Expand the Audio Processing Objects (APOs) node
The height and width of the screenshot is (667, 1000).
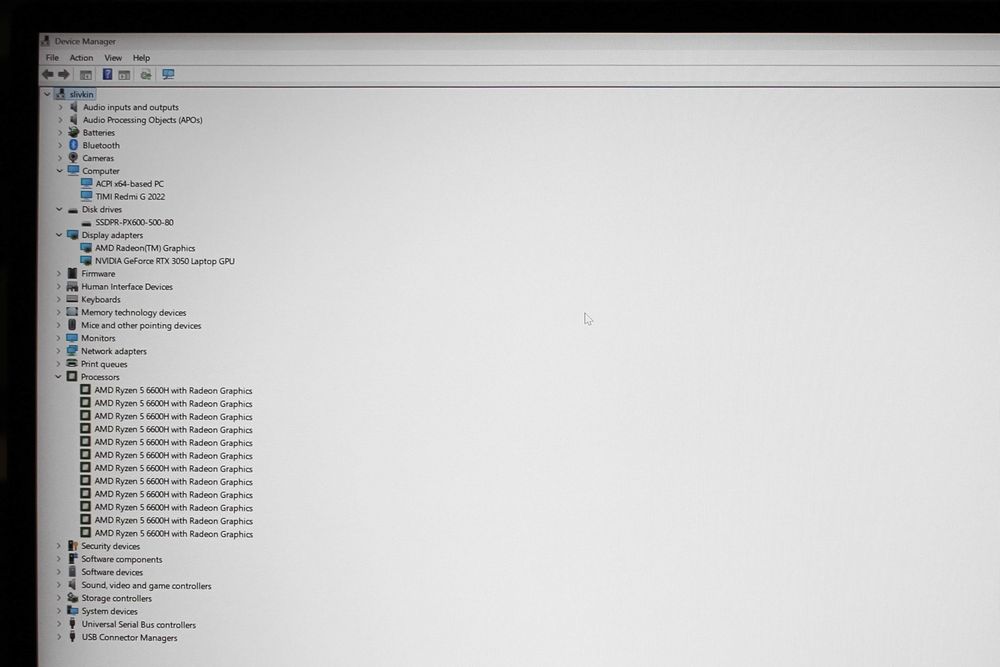coord(61,120)
